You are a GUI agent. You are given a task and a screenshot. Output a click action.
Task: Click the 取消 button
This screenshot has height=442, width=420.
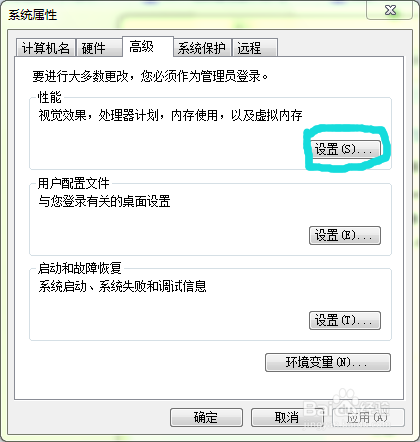point(287,418)
